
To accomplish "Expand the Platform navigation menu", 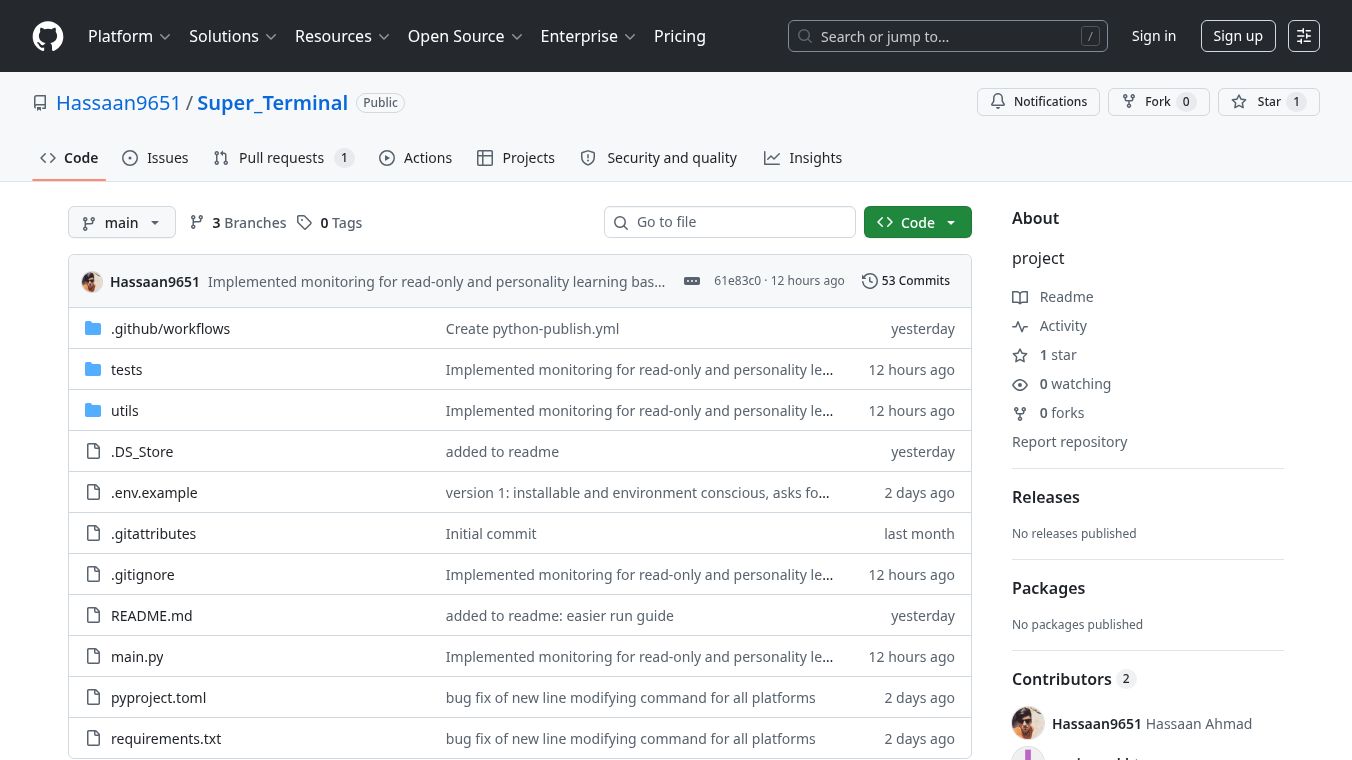I will pyautogui.click(x=129, y=36).
